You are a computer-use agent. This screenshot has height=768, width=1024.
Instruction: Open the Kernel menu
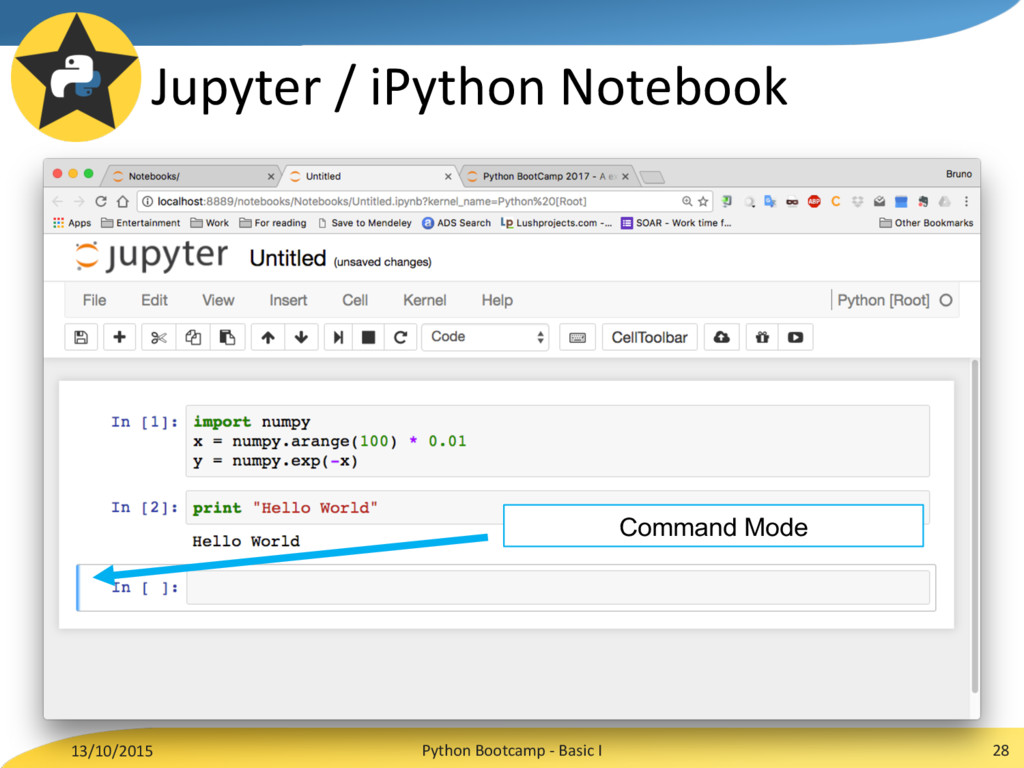click(x=424, y=300)
